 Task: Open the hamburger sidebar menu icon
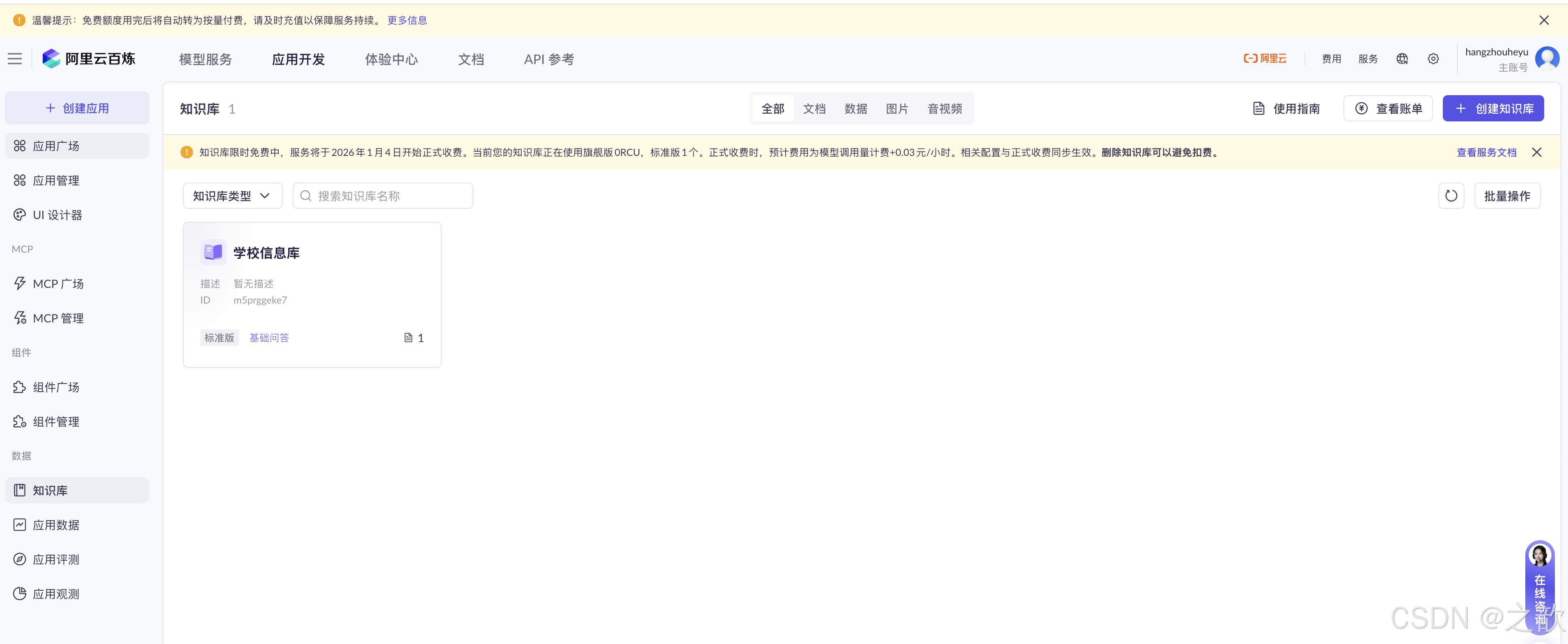15,59
